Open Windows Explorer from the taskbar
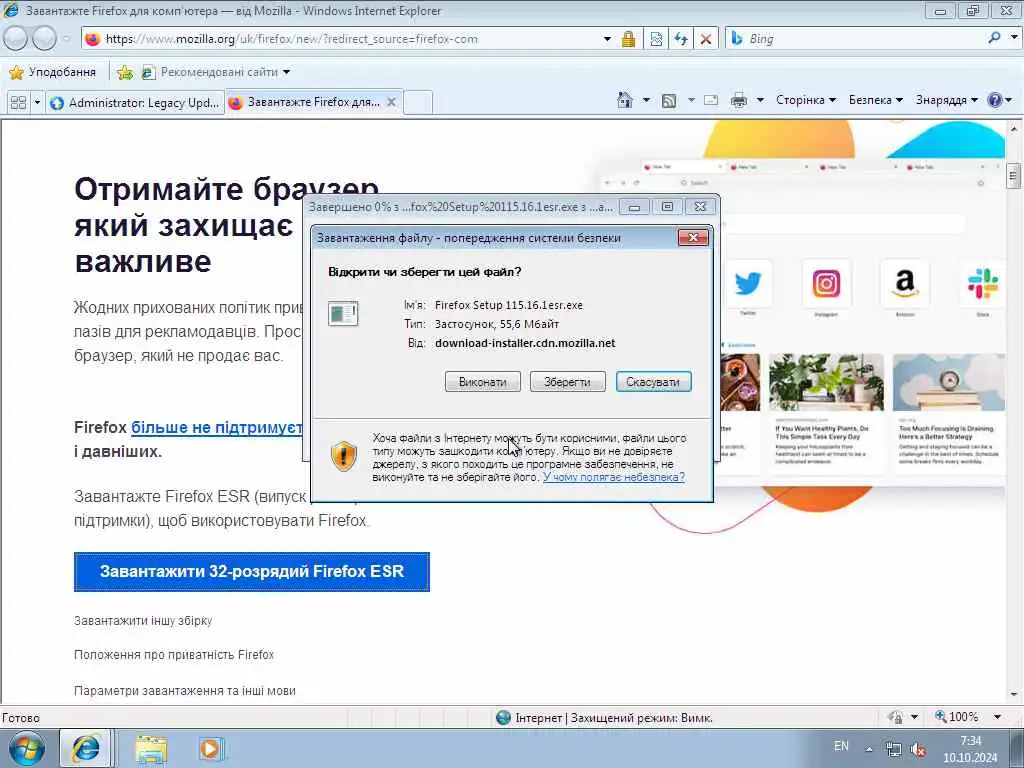This screenshot has width=1024, height=768. pos(152,749)
